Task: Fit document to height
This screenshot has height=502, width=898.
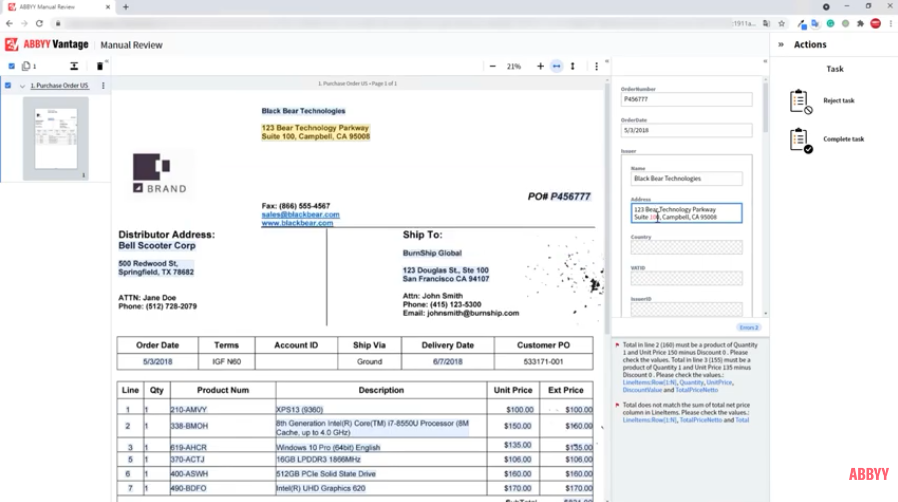Action: [573, 66]
